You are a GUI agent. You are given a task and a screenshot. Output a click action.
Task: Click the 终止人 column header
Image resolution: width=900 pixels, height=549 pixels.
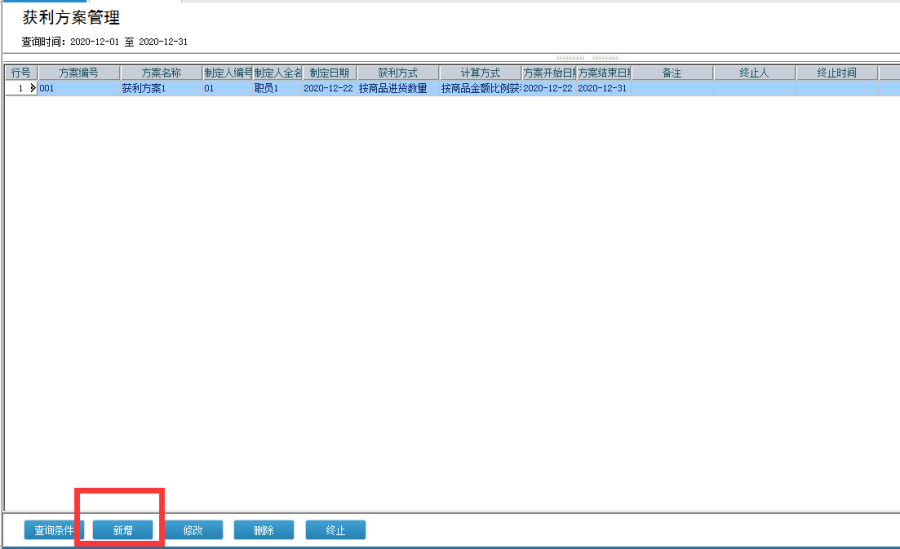click(754, 73)
